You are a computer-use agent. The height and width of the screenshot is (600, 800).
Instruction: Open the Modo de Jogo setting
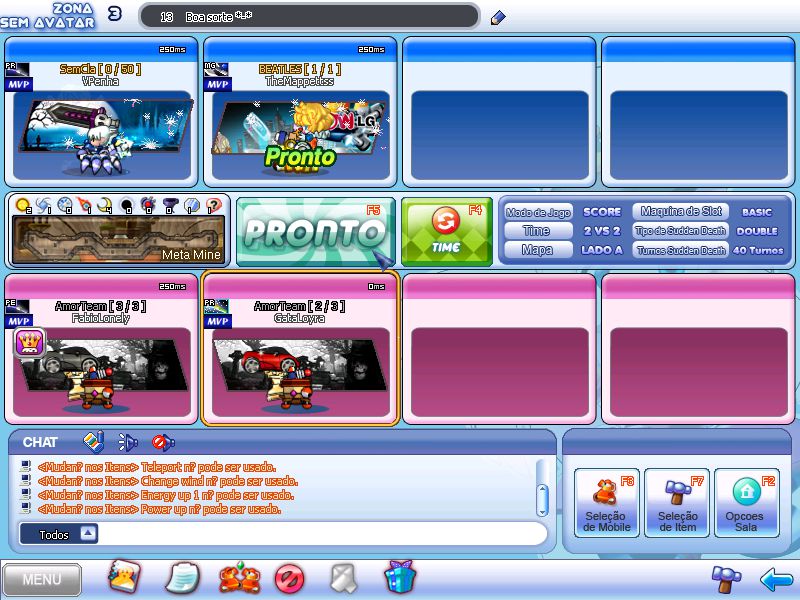(x=537, y=212)
